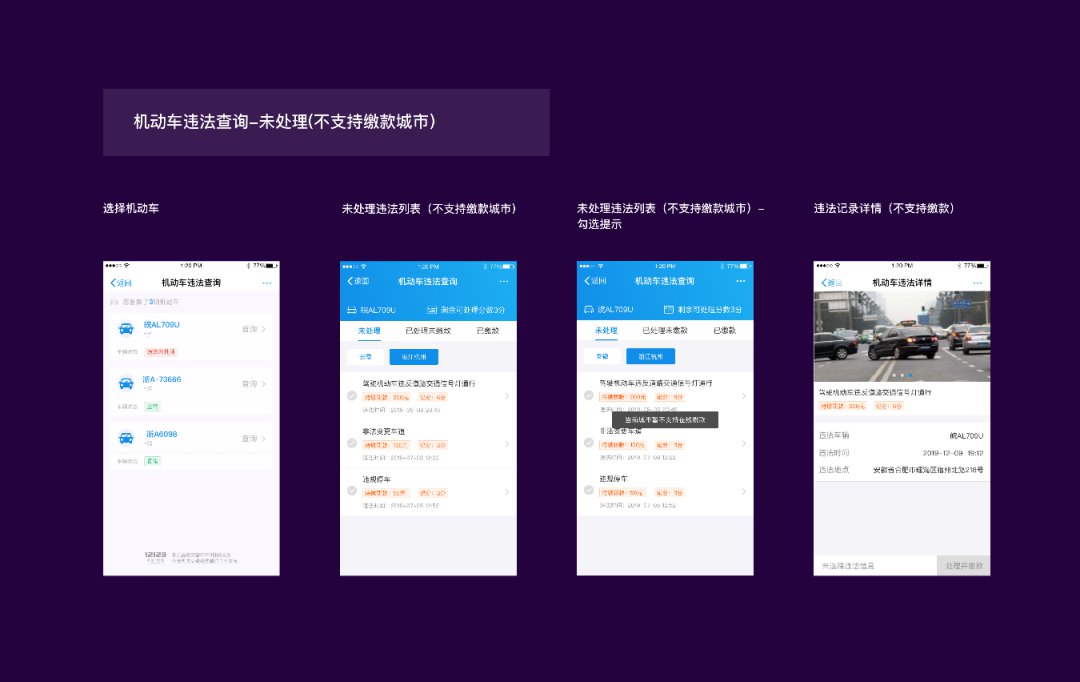Open first violation detail chevron in third screen

point(744,395)
